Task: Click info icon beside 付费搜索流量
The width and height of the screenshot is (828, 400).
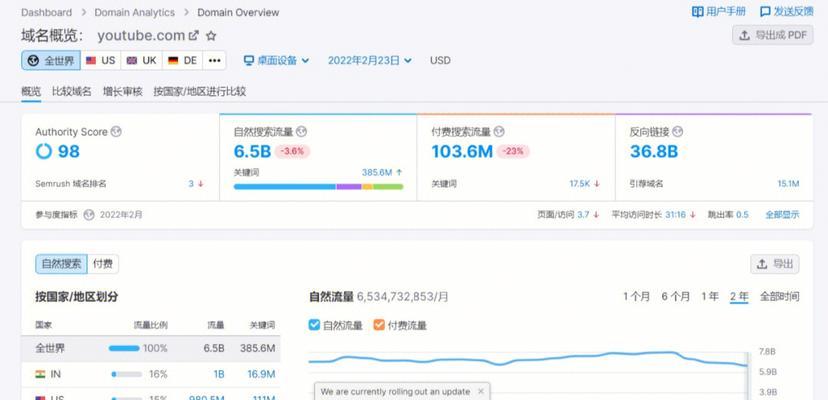Action: pyautogui.click(x=499, y=132)
